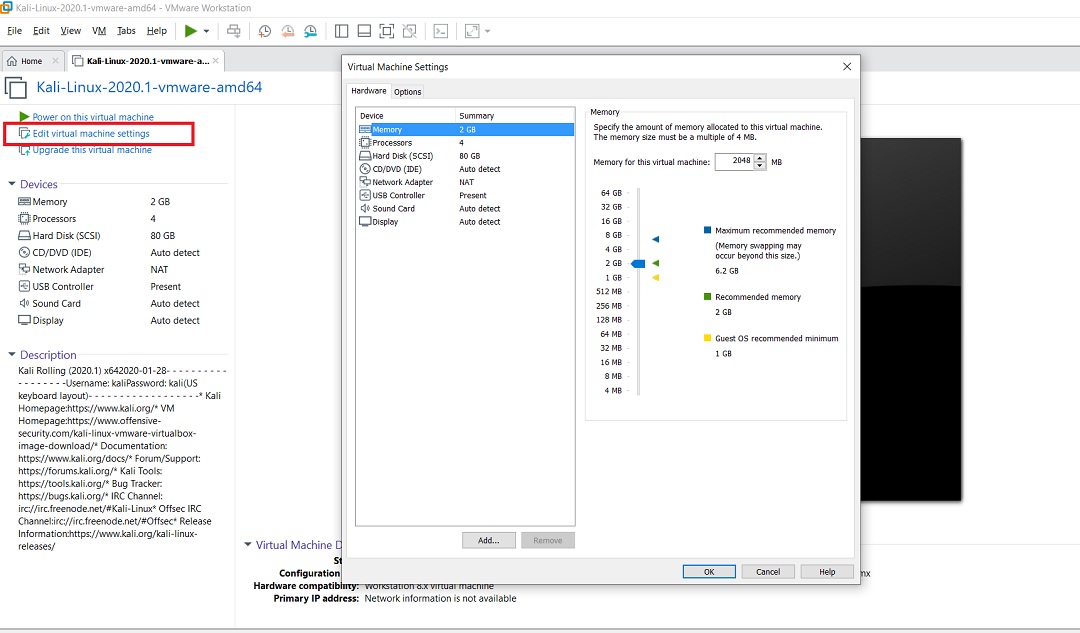This screenshot has height=633, width=1080.
Task: Select Hard Disk (SCSI) row in hardware list
Action: point(466,156)
